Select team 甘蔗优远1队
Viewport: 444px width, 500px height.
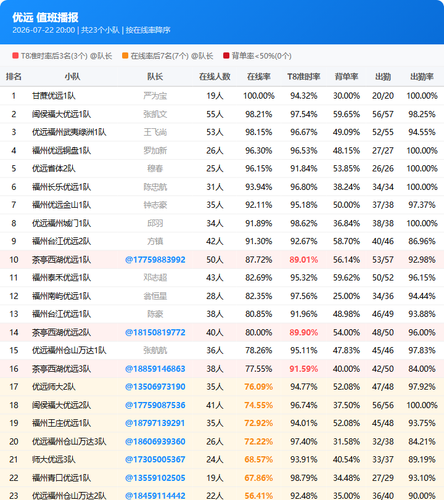54,96
